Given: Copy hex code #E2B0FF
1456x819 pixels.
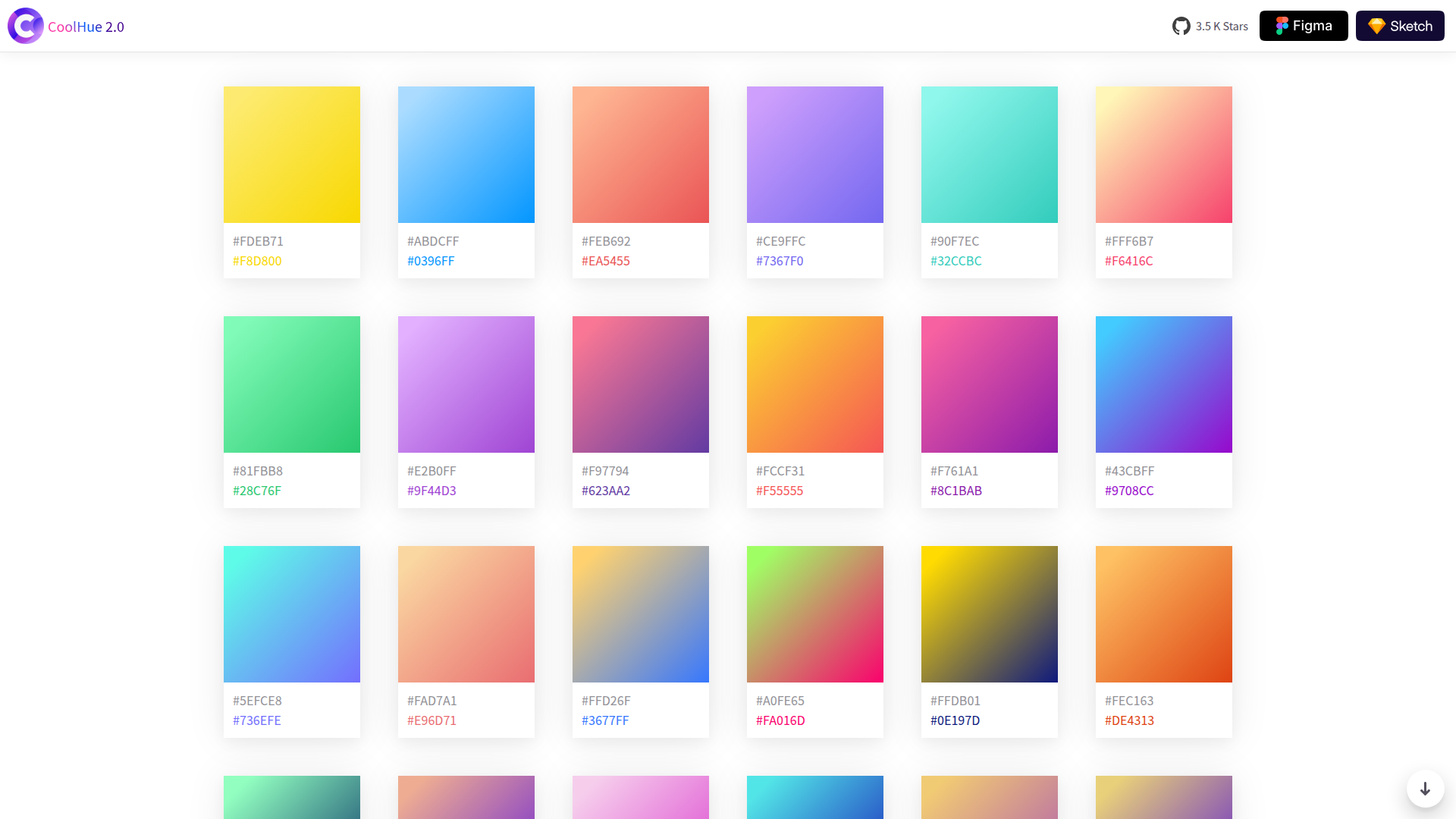Looking at the screenshot, I should pyautogui.click(x=431, y=471).
